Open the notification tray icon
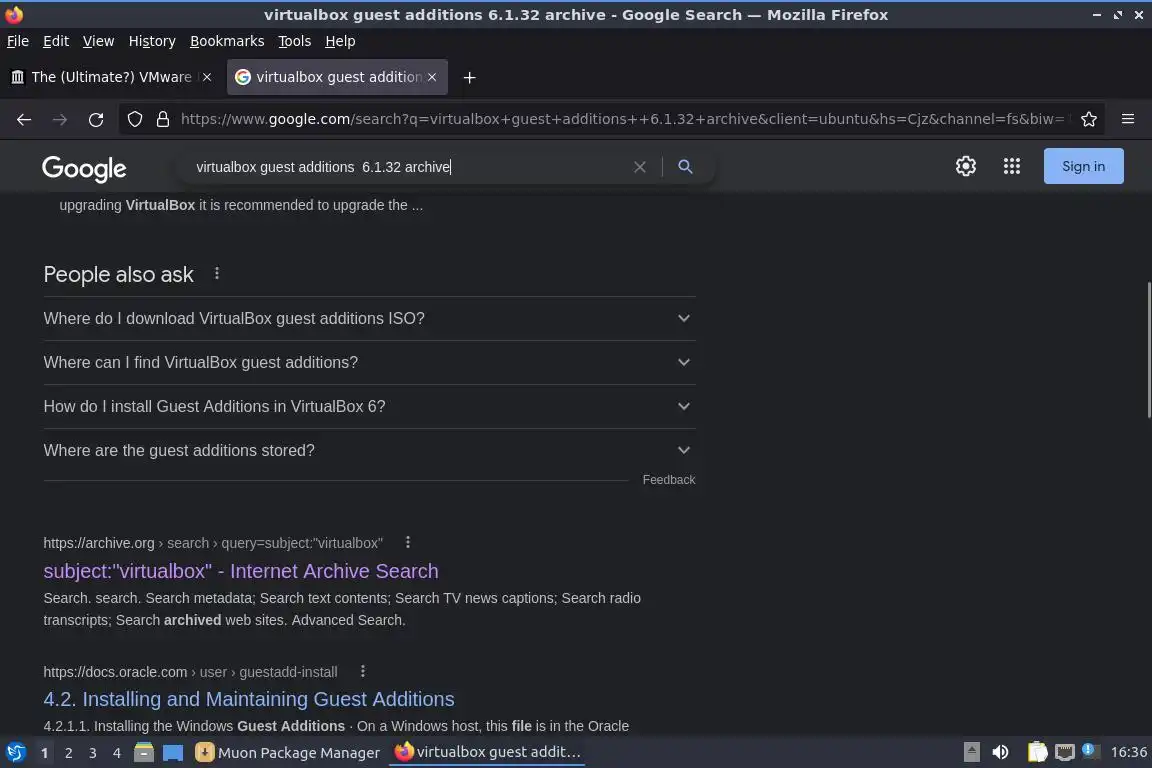This screenshot has height=768, width=1152. point(1090,751)
